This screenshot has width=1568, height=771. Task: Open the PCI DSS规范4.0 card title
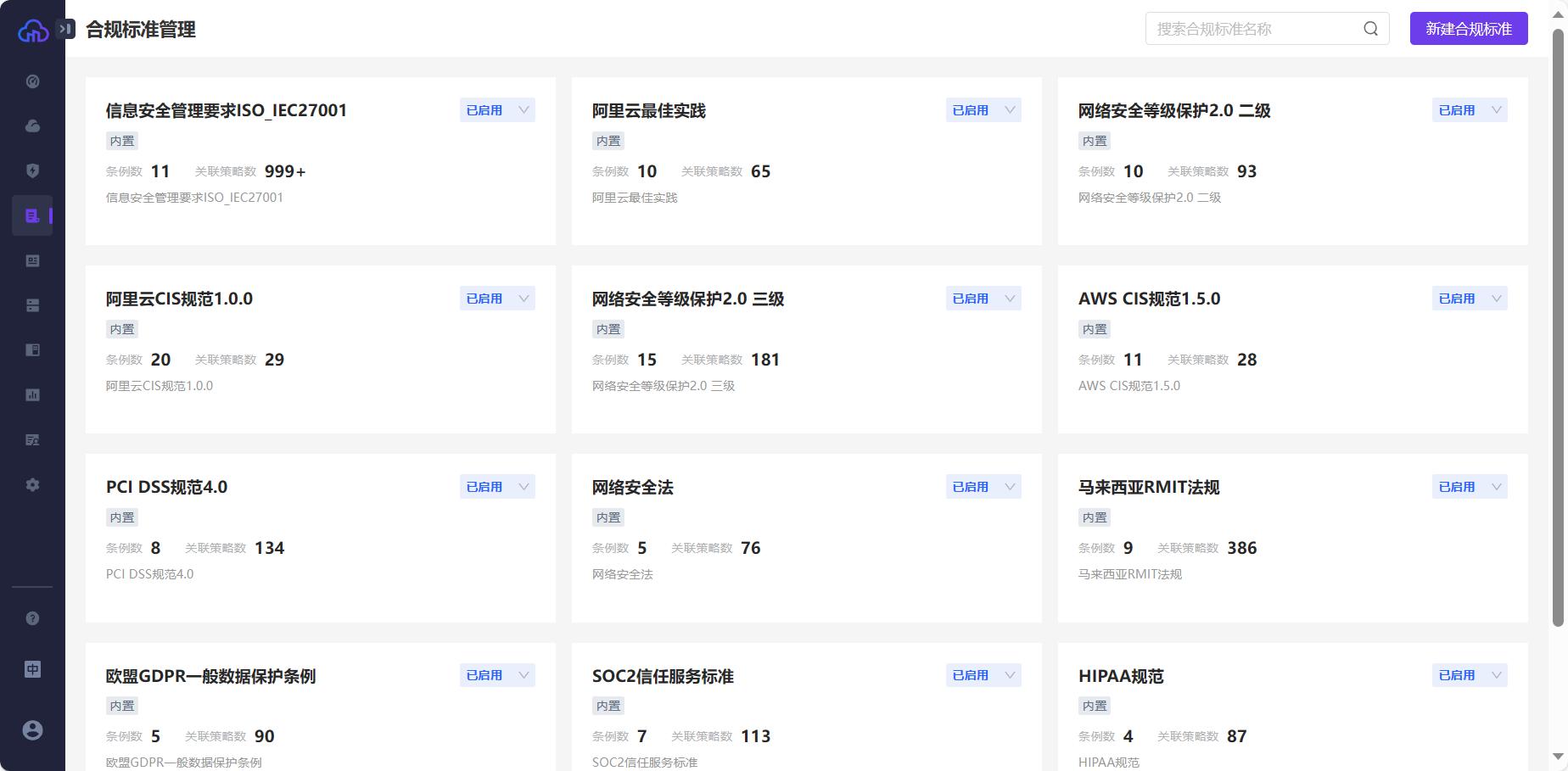166,487
